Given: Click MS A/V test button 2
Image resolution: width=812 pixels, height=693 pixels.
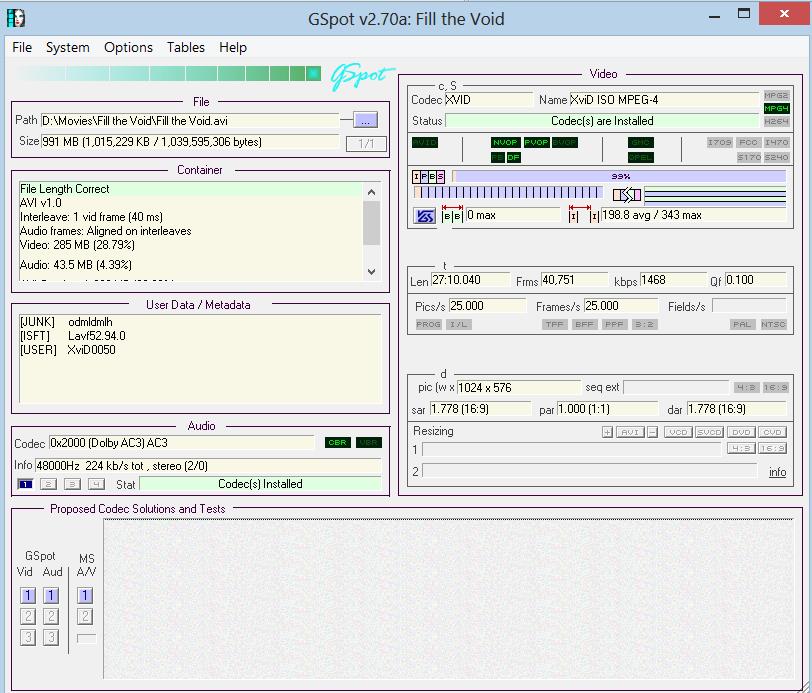Looking at the screenshot, I should tap(85, 616).
